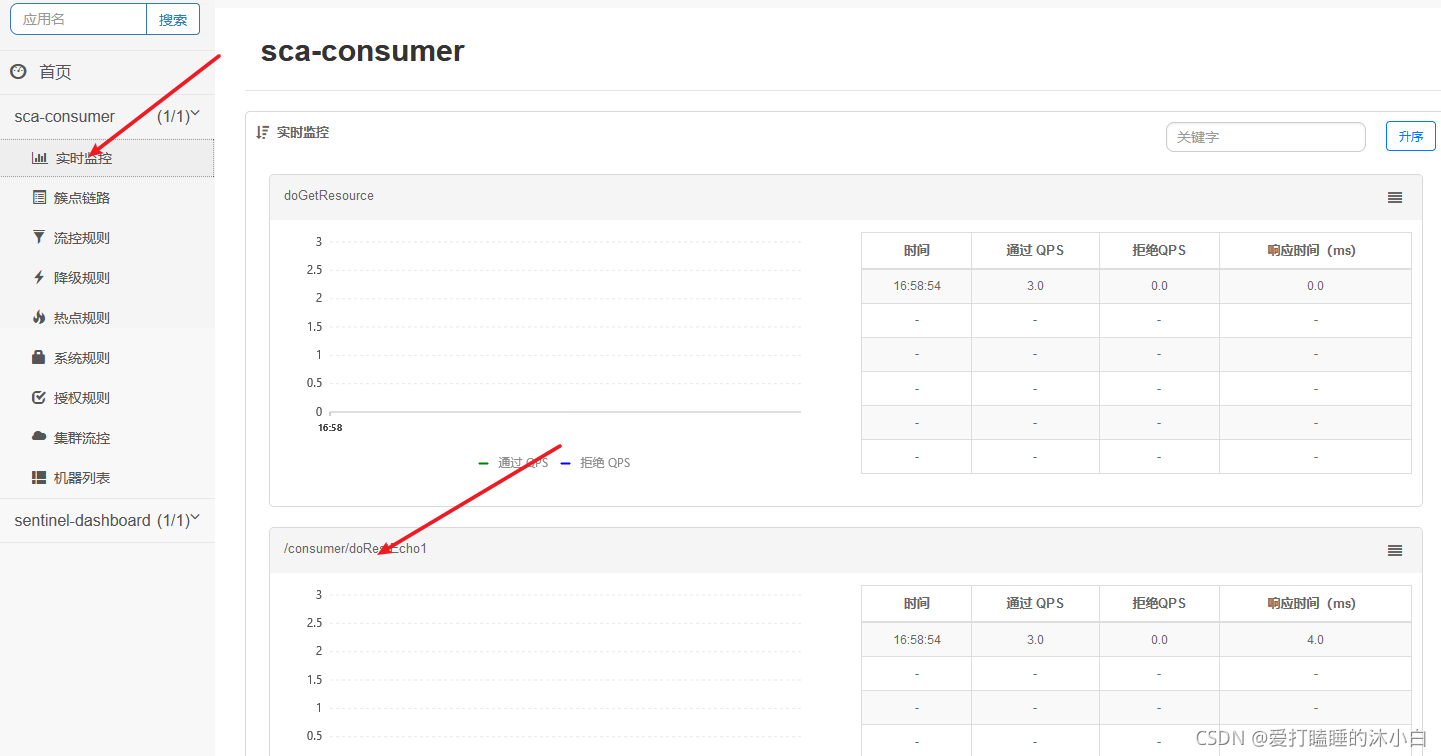Open the hamburger menu of /consumer/doRestEcho1 panel
Viewport: 1441px width, 756px height.
point(1395,551)
